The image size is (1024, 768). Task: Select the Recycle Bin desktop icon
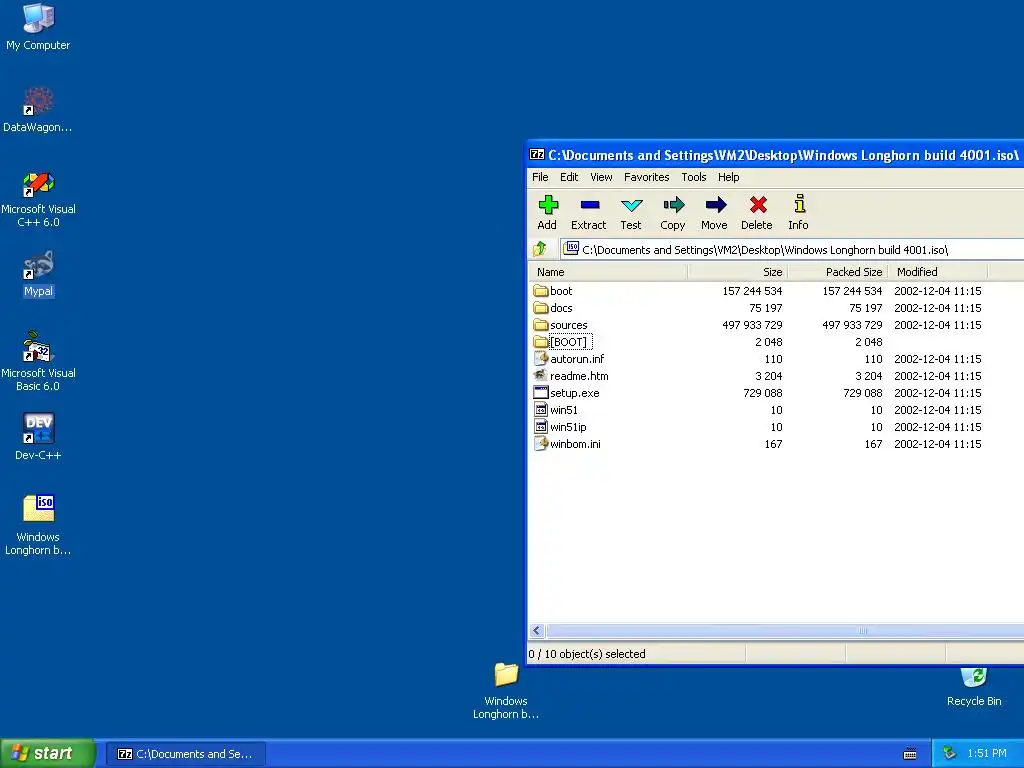tap(974, 687)
